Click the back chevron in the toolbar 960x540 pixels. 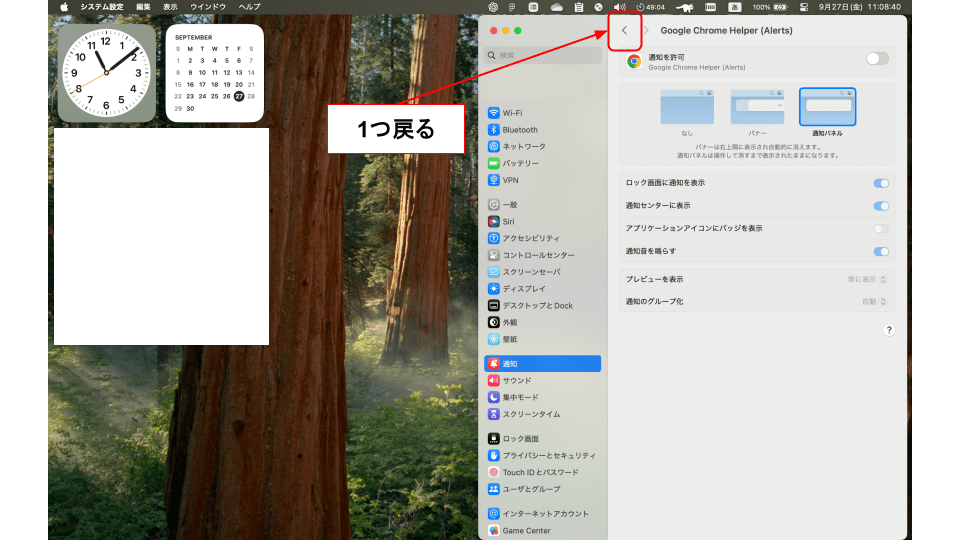point(625,31)
